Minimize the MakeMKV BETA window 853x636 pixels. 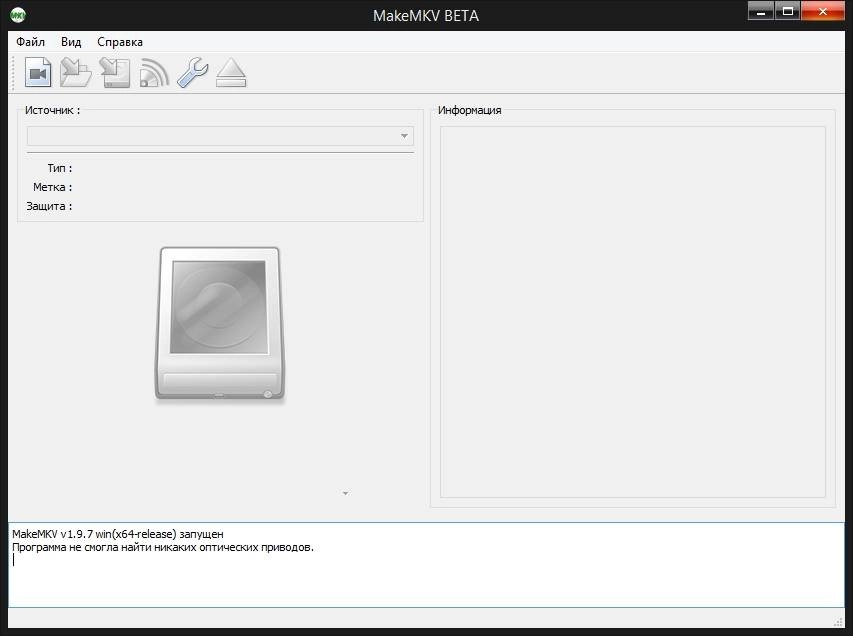point(761,11)
